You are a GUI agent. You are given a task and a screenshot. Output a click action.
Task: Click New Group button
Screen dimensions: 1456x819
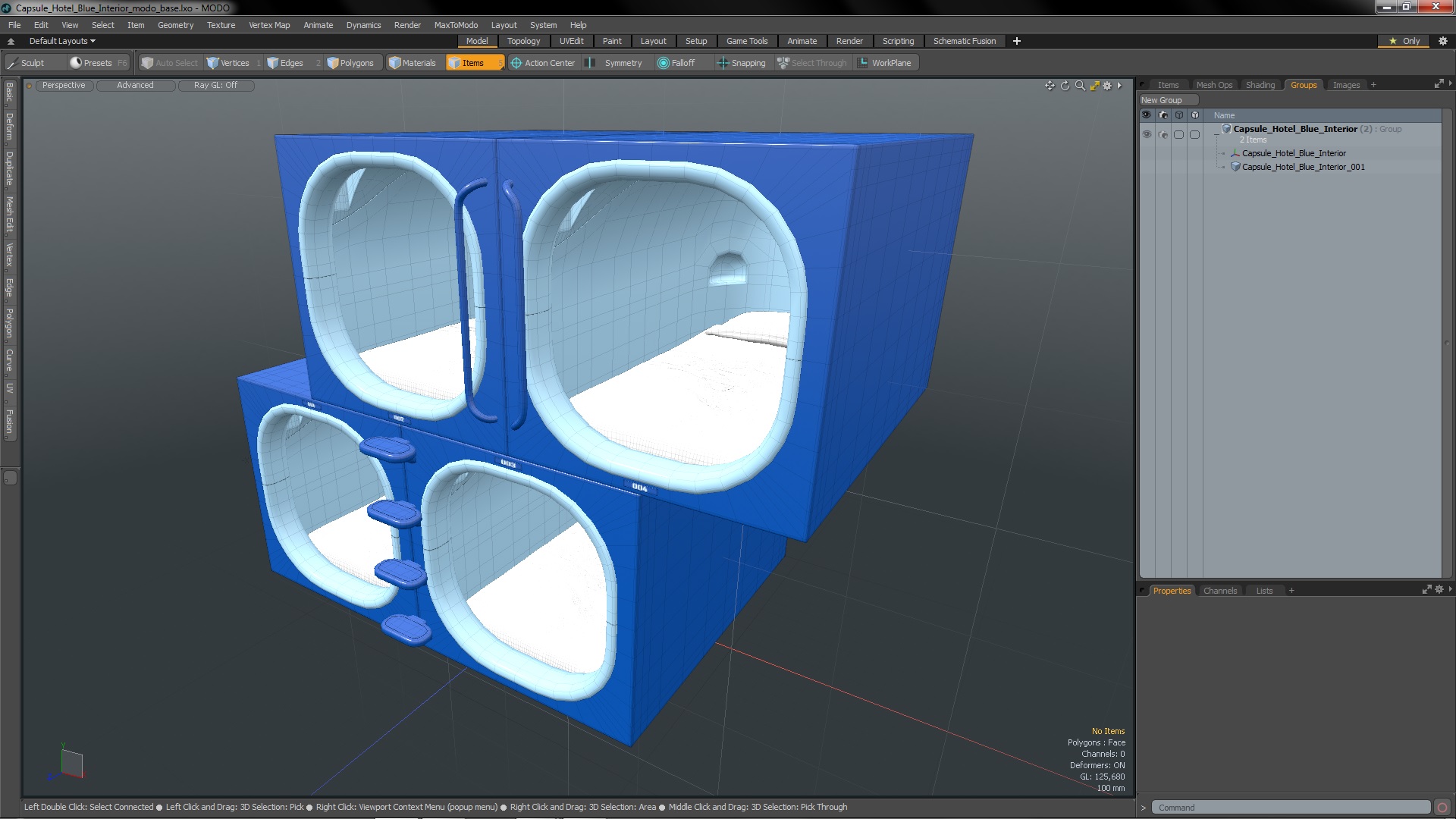pos(1168,100)
